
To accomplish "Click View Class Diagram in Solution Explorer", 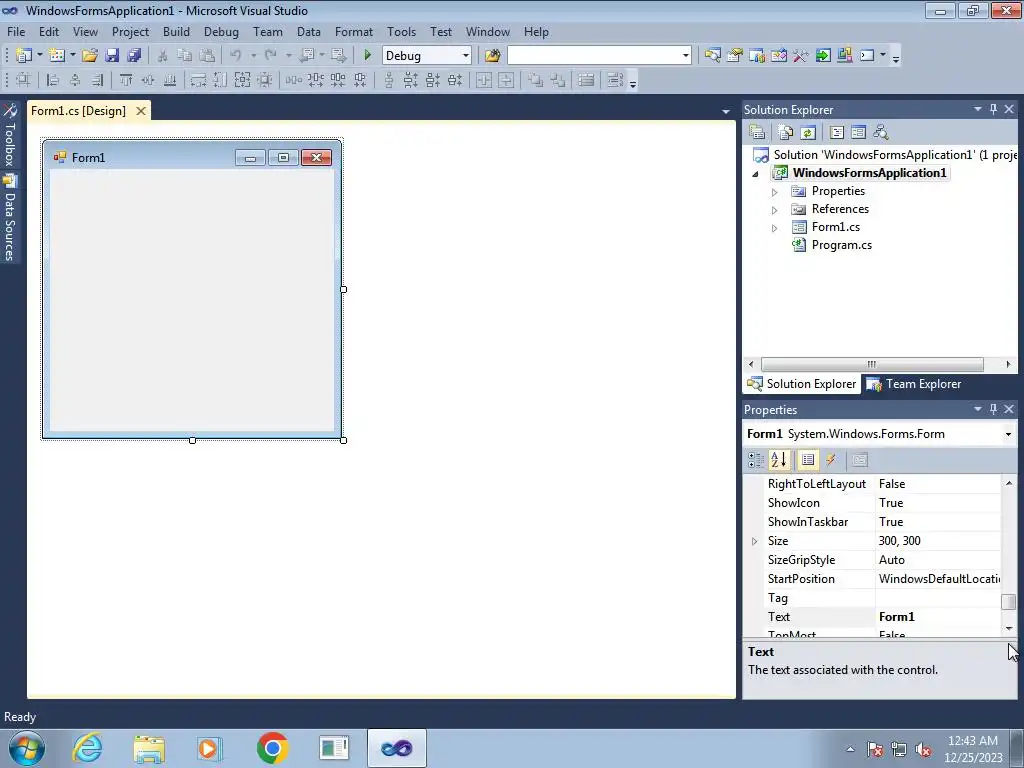I will coord(881,133).
